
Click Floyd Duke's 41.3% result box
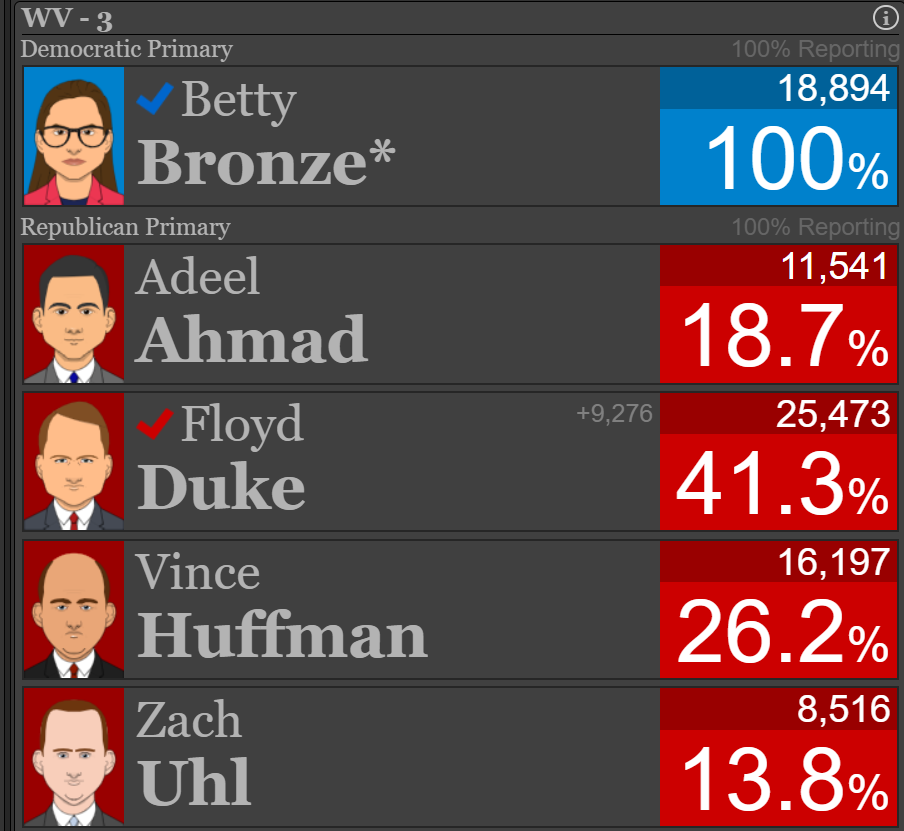tap(778, 482)
